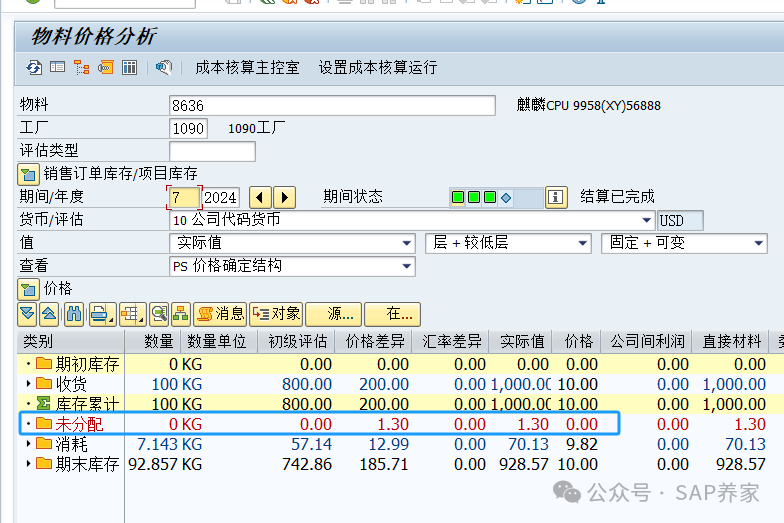Click the 公司间利润 column header
Viewport: 784px width, 523px height.
(646, 342)
